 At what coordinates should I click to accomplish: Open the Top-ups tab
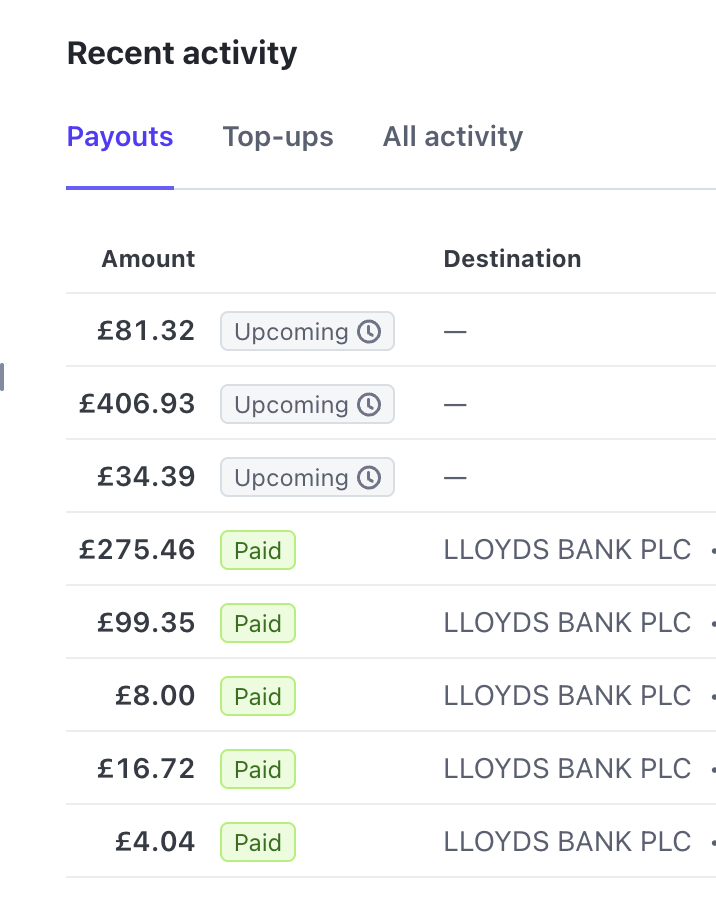[278, 137]
